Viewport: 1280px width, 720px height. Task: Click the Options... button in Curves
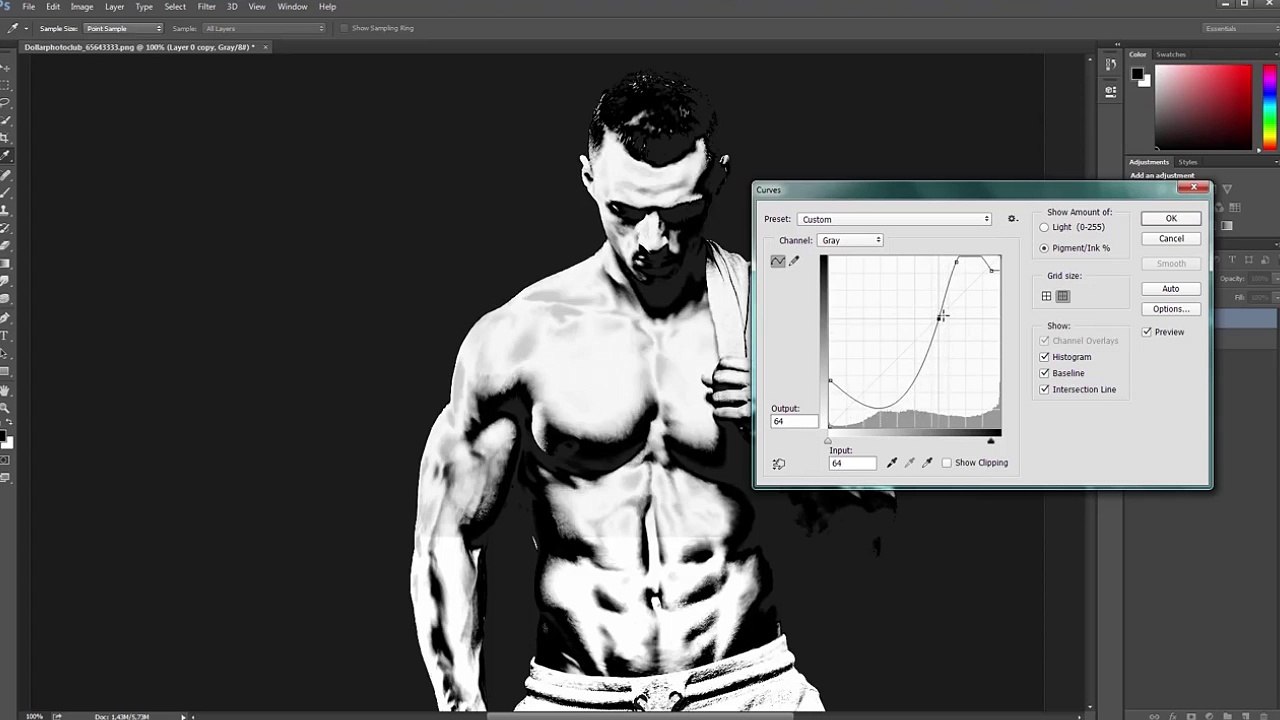point(1171,309)
